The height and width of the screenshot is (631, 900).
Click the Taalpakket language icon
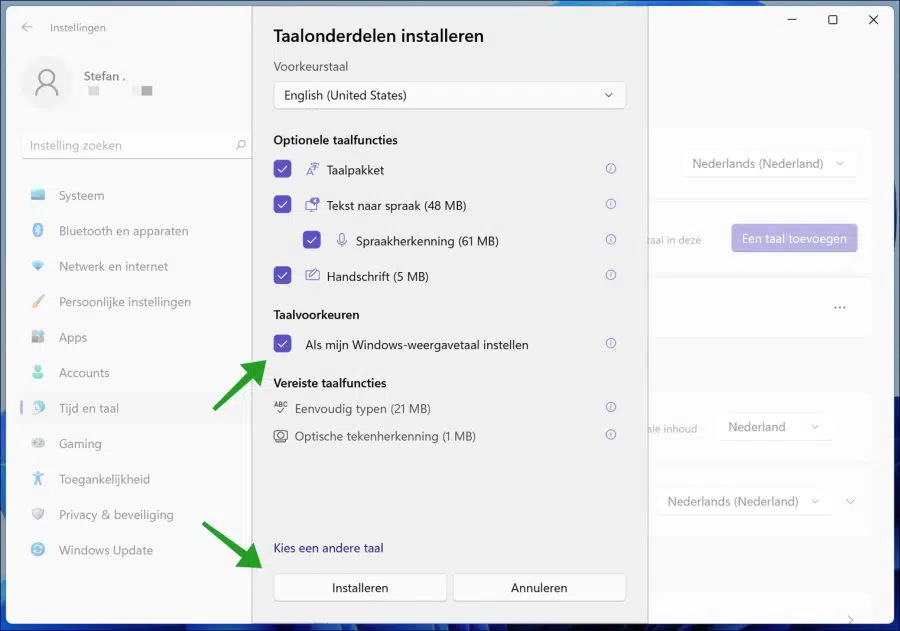coord(312,169)
